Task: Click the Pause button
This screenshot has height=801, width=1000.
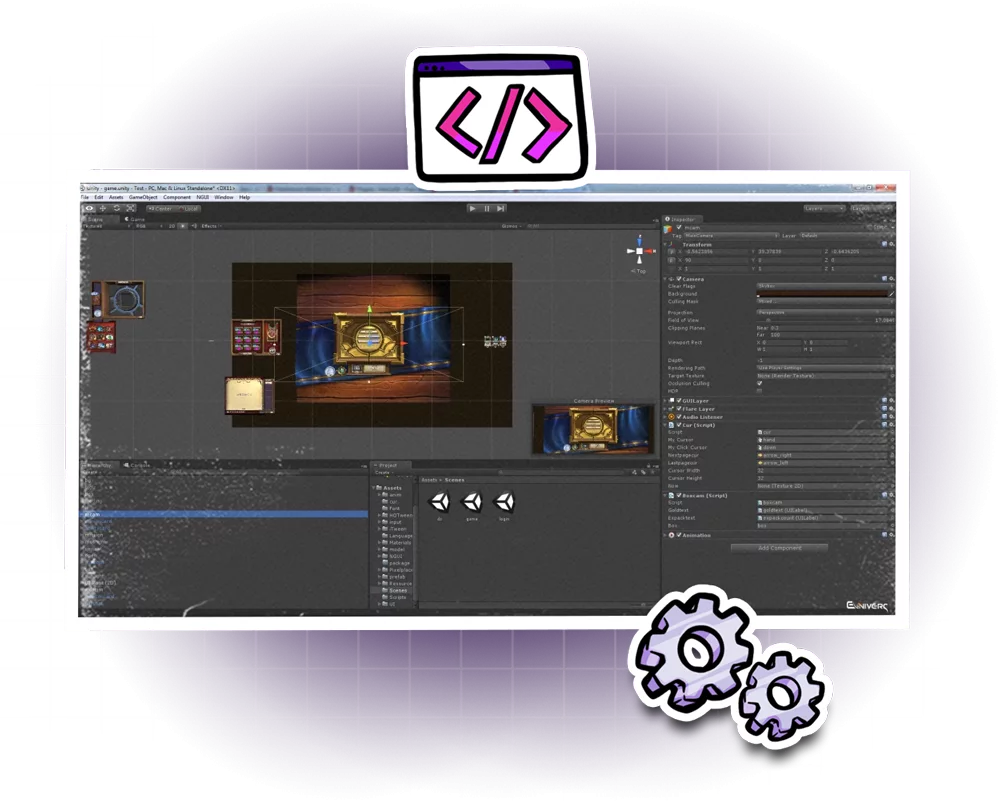Action: click(x=487, y=209)
